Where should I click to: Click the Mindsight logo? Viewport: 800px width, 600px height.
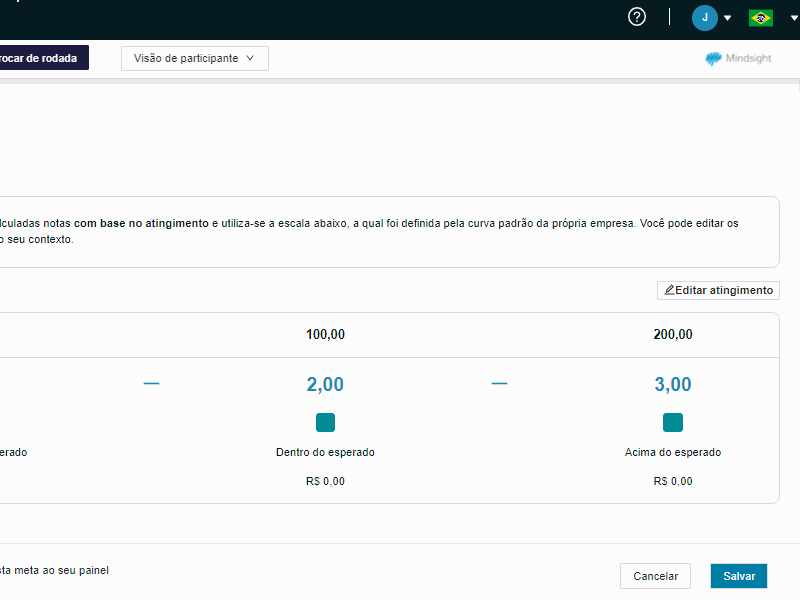[x=738, y=59]
